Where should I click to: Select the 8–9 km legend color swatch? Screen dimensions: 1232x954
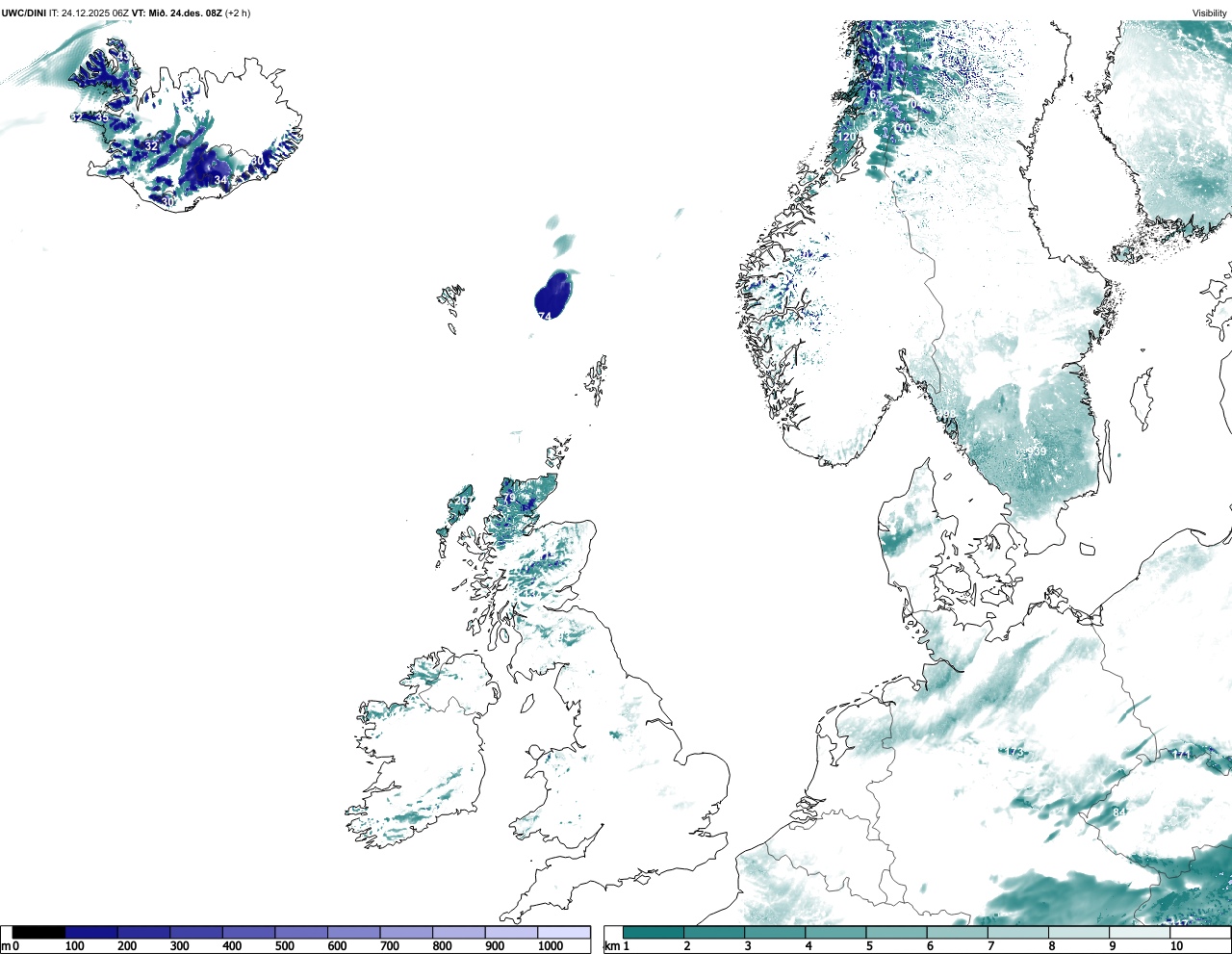pyautogui.click(x=1078, y=932)
